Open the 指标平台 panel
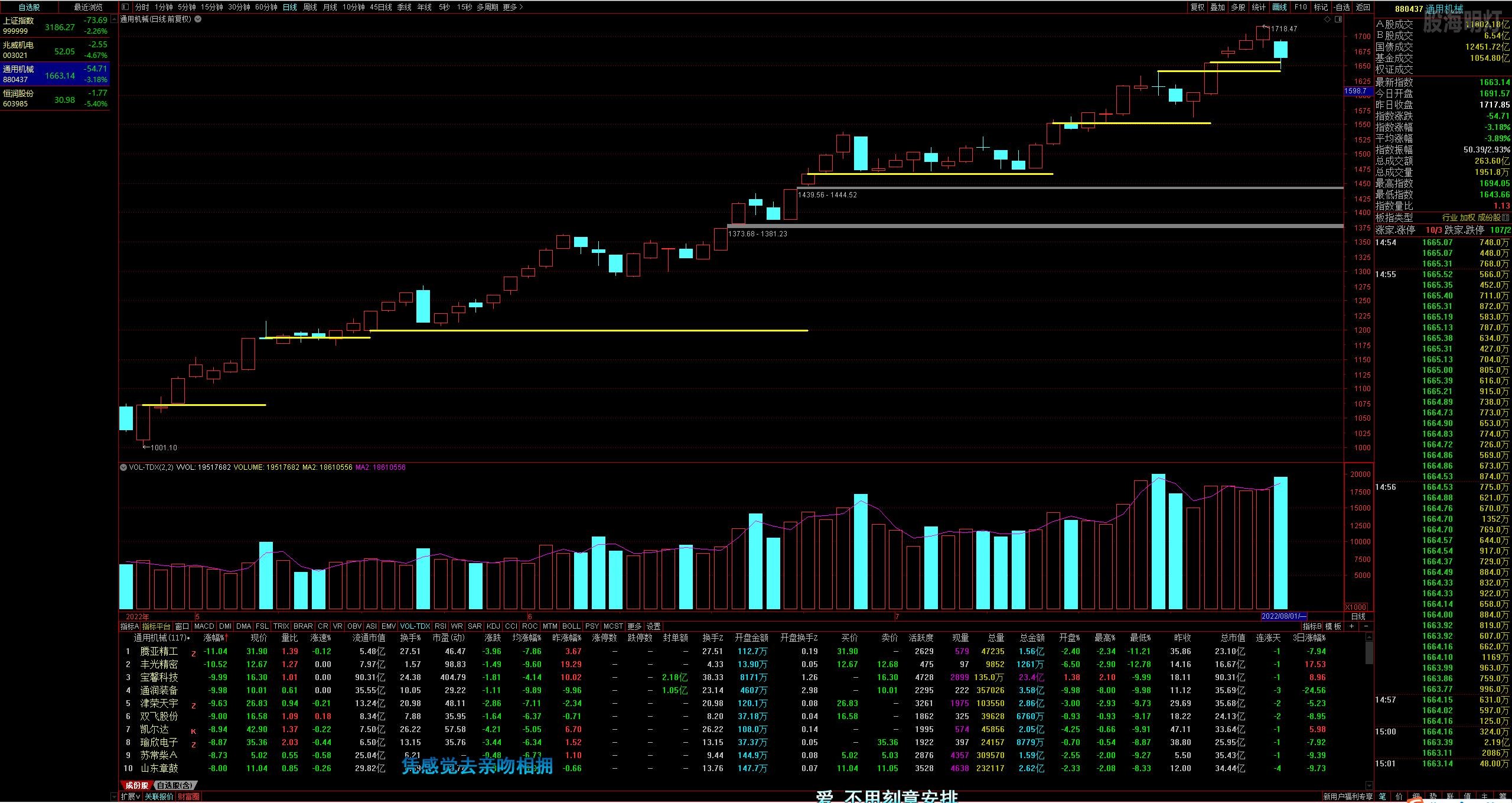Viewport: 1512px width, 803px height. 156,626
